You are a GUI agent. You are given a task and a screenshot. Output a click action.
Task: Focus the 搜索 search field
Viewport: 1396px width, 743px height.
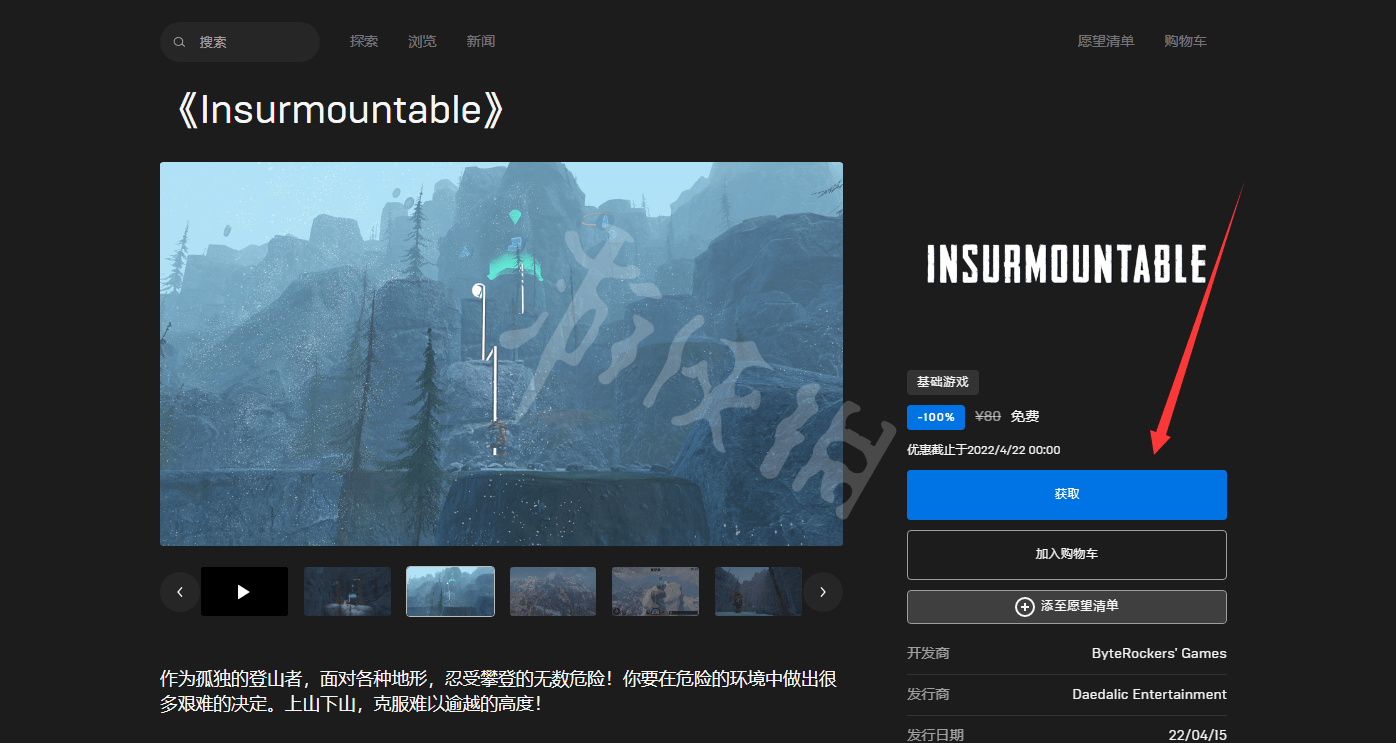pyautogui.click(x=240, y=42)
